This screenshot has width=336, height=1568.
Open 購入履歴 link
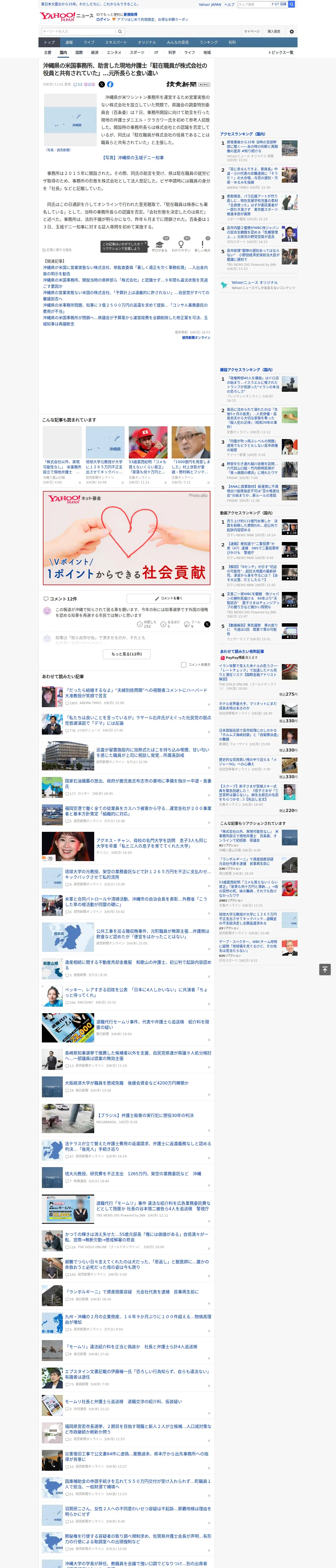[x=274, y=31]
